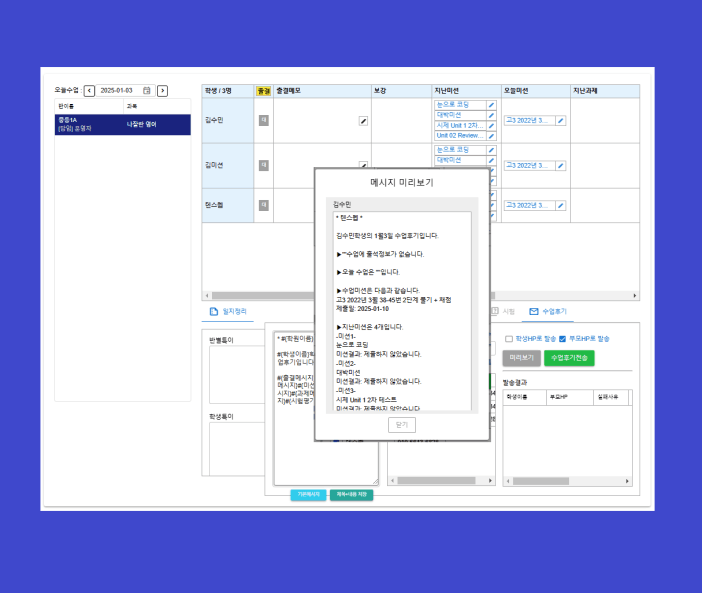Select student 텐스웹 name cell

pos(228,205)
